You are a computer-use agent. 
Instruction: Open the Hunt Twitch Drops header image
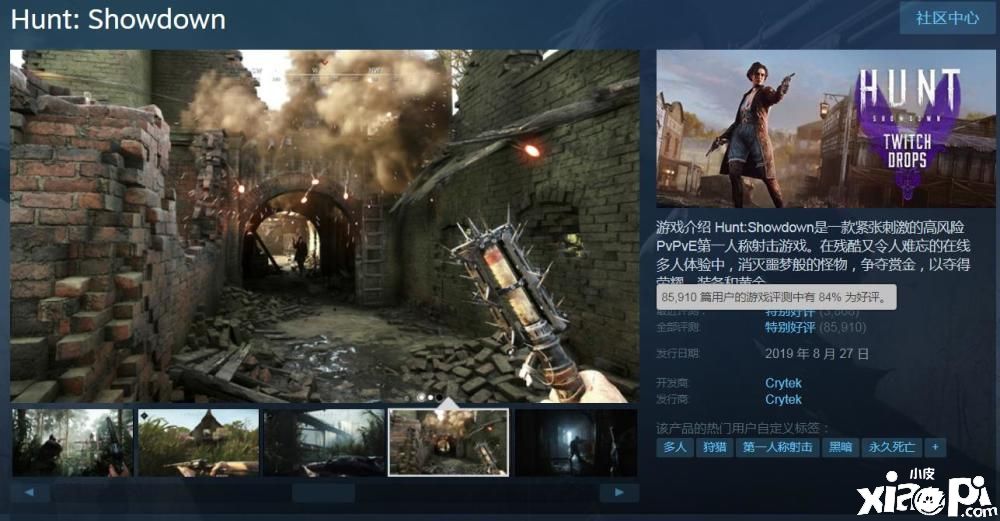(826, 129)
